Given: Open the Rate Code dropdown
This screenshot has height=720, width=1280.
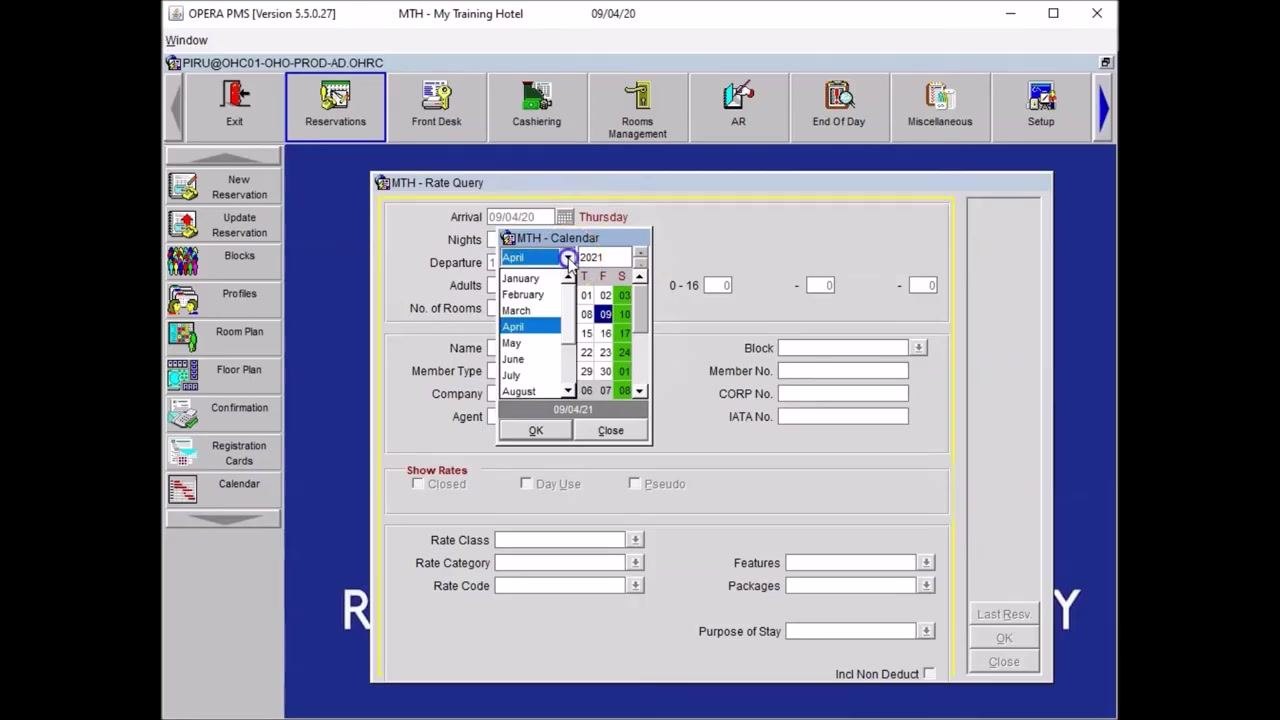Looking at the screenshot, I should pyautogui.click(x=635, y=586).
